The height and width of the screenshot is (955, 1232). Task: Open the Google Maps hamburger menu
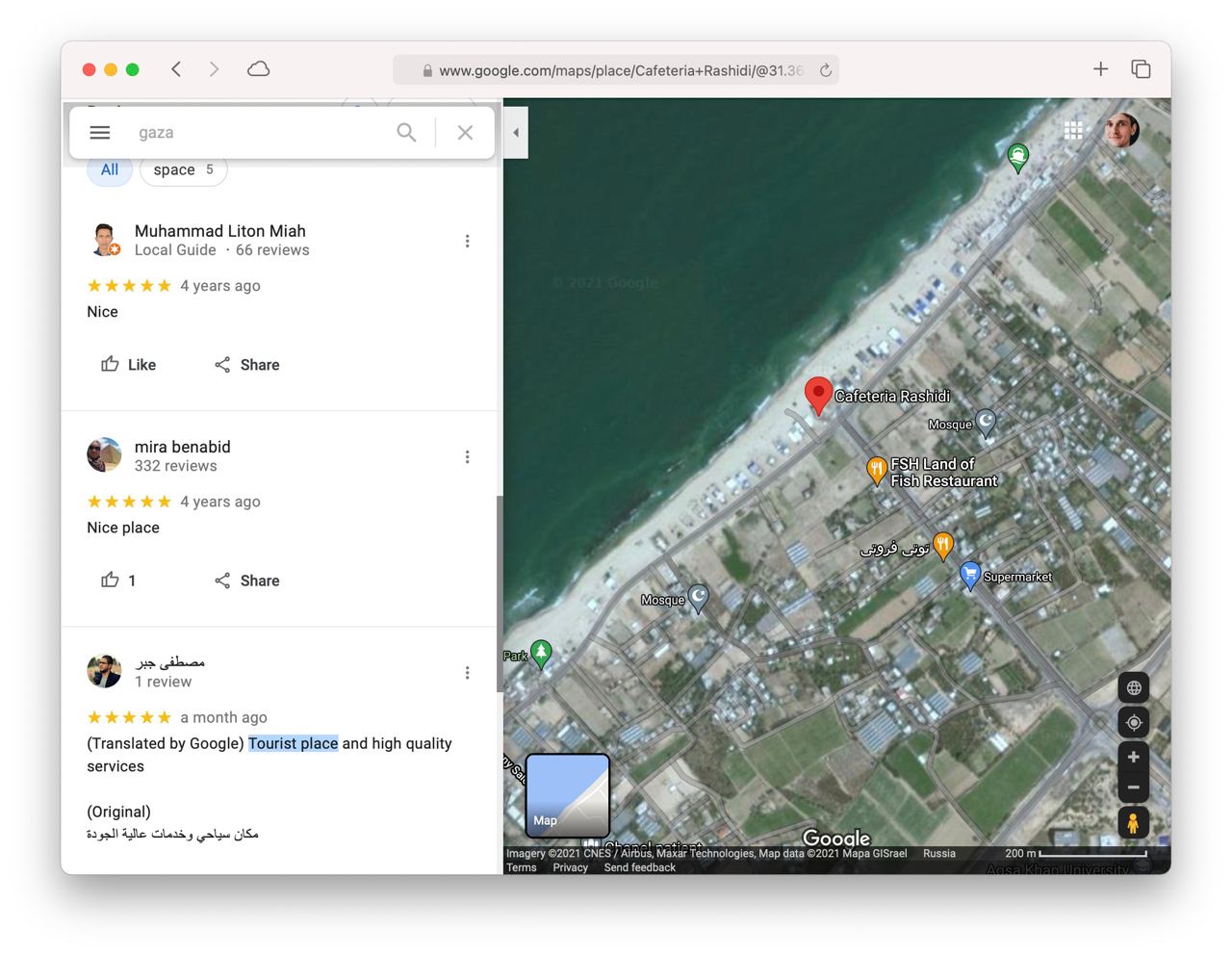coord(100,133)
